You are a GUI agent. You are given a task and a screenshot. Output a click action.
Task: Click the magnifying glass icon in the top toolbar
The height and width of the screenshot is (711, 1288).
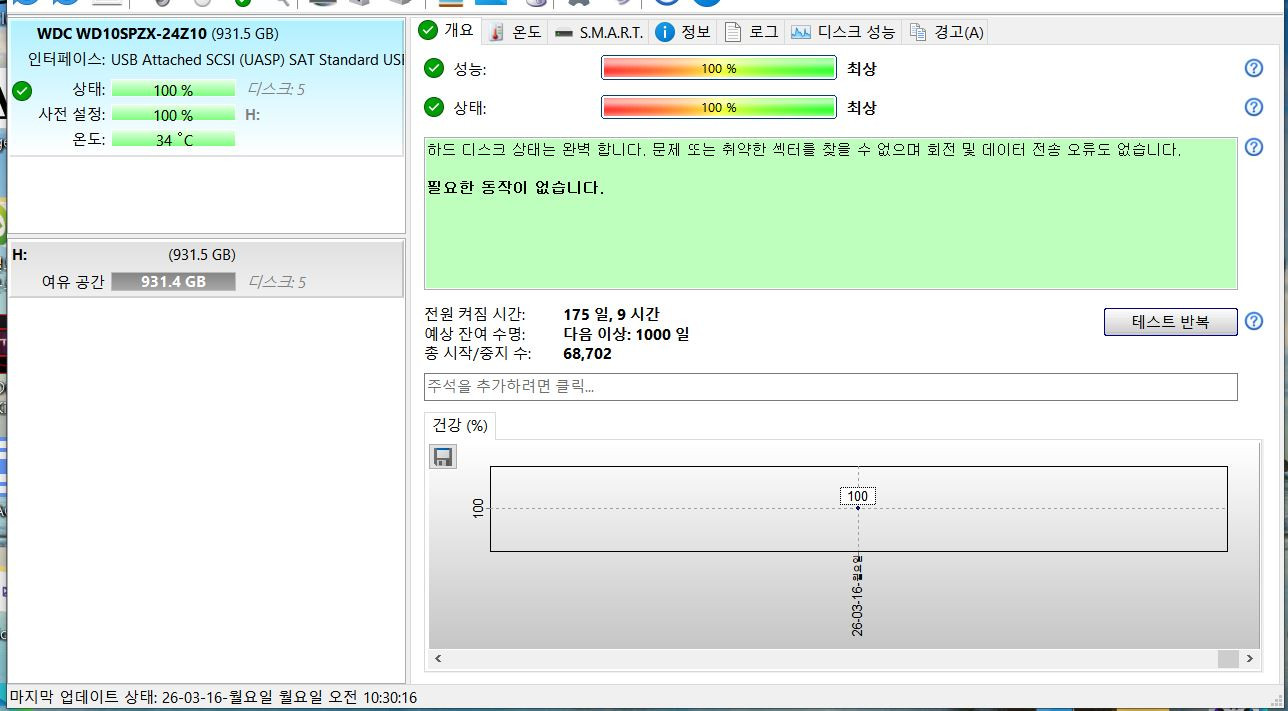(x=283, y=4)
